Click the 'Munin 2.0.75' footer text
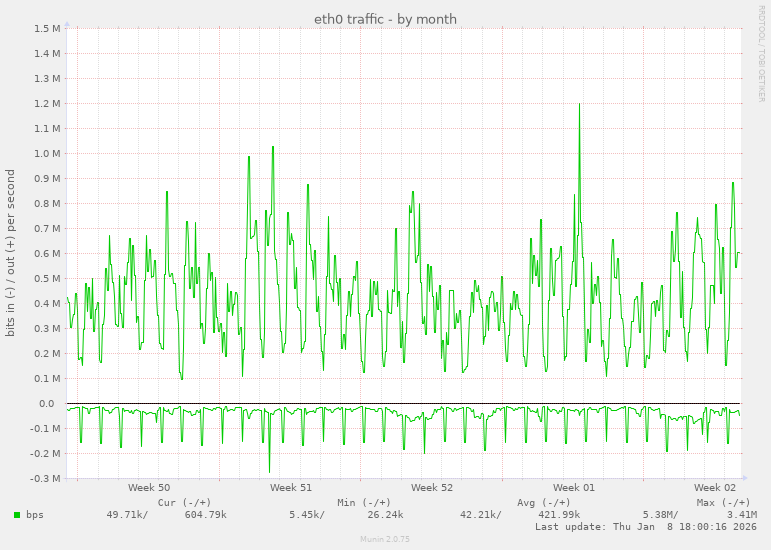 coord(385,539)
